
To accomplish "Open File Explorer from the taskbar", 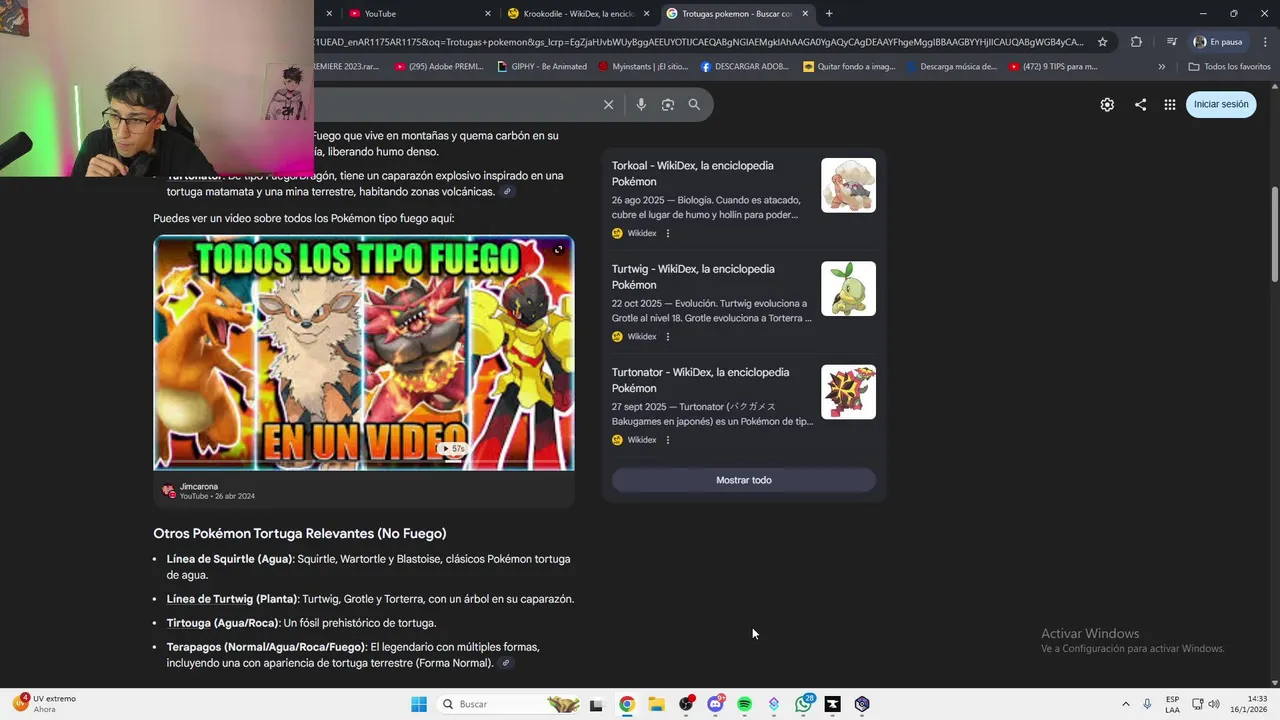I will [x=656, y=704].
